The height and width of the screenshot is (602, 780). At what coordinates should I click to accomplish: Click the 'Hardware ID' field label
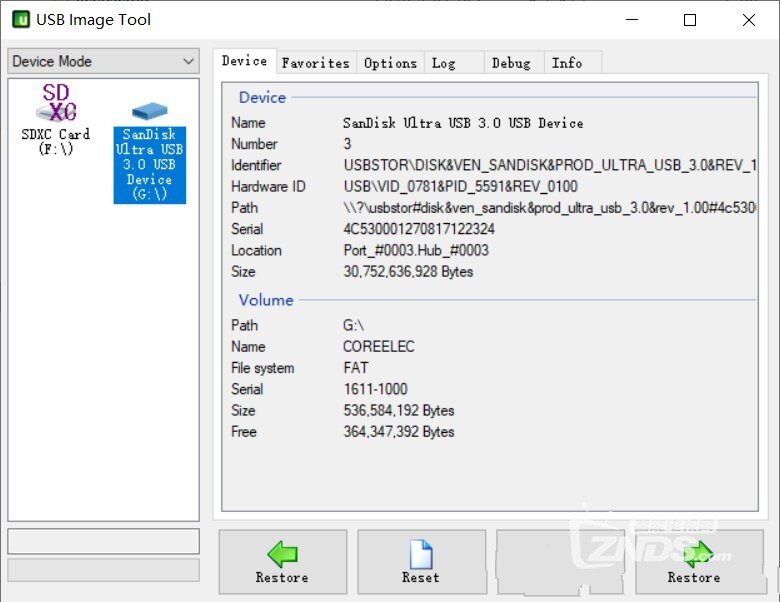click(268, 187)
